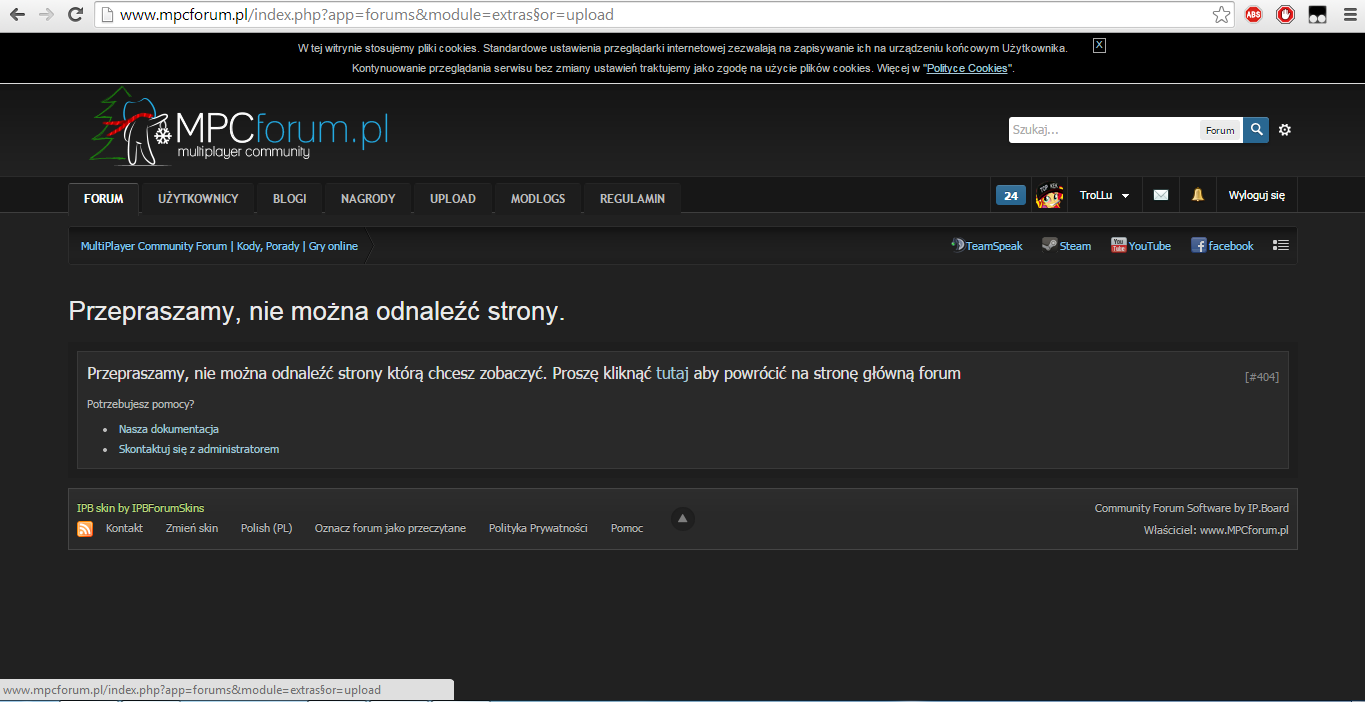
Task: Go to the UPLOAD tab
Action: (x=453, y=198)
